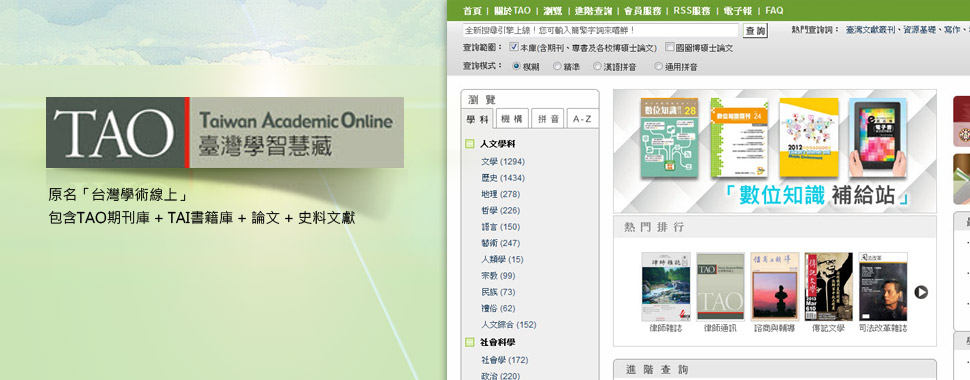Open the 律師雜誌 title link
Screen dimensions: 970x380
point(666,329)
